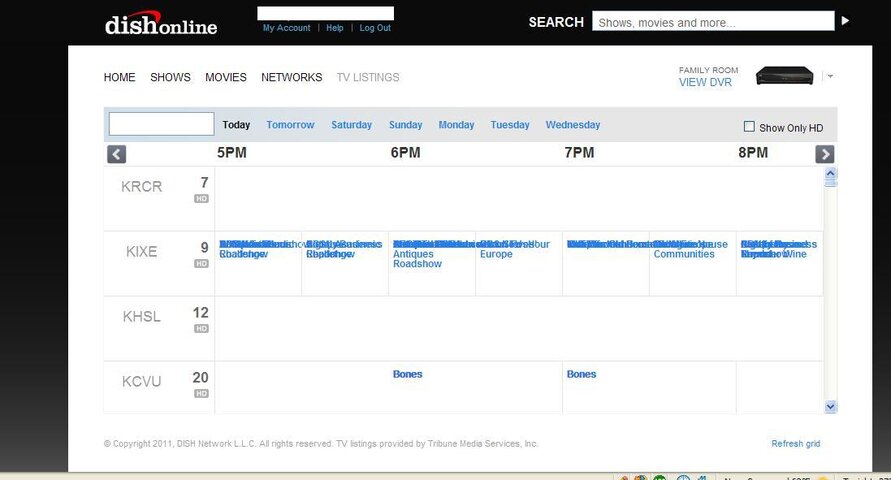891x480 pixels.
Task: Click the 6PM time header
Action: [x=405, y=153]
